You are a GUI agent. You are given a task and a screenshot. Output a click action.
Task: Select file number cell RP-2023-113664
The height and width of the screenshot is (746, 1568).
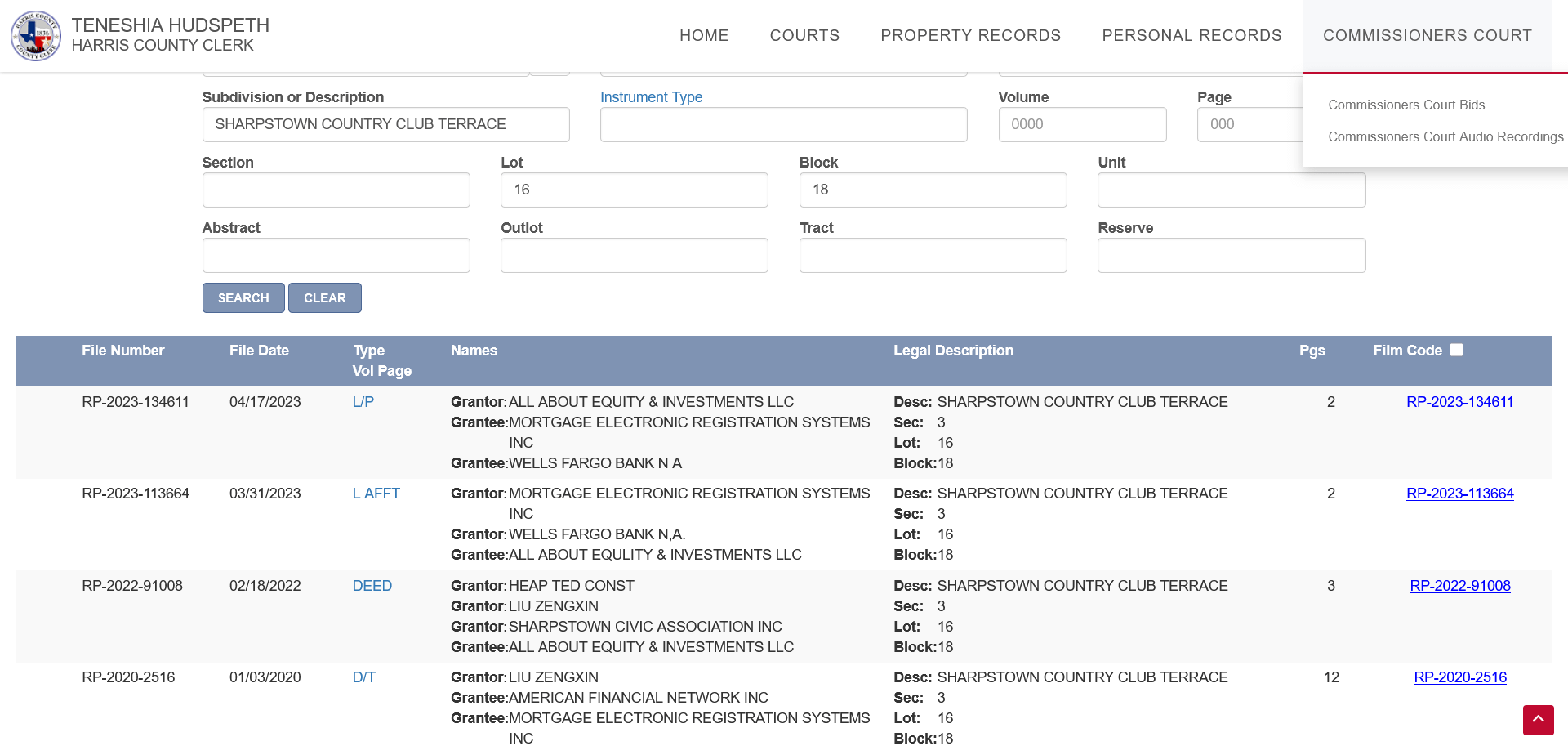[x=136, y=494]
